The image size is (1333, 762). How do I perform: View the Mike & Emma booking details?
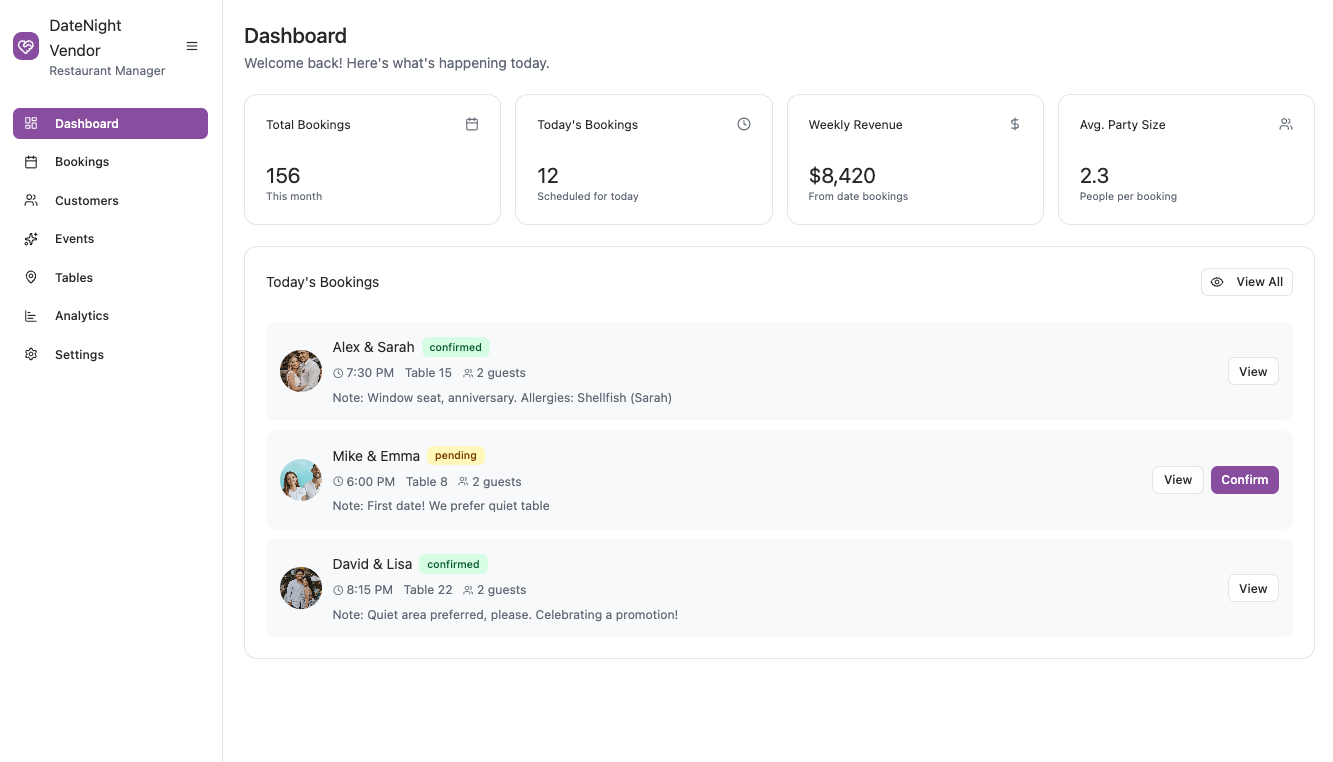(1177, 480)
